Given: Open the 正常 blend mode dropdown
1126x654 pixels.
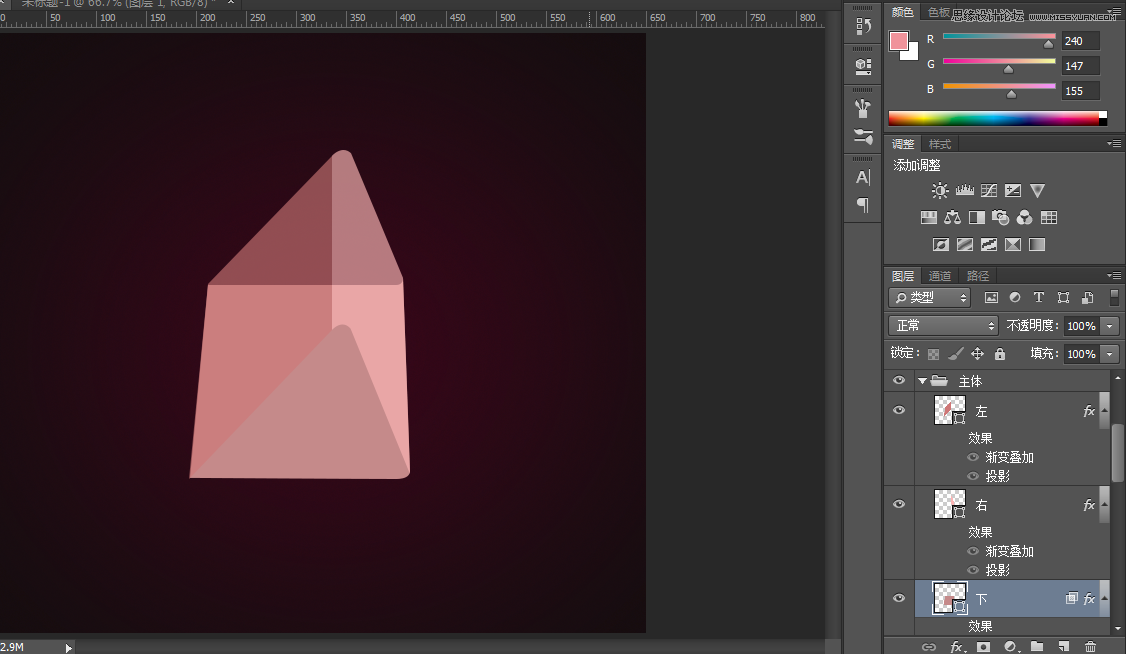Looking at the screenshot, I should pos(943,325).
